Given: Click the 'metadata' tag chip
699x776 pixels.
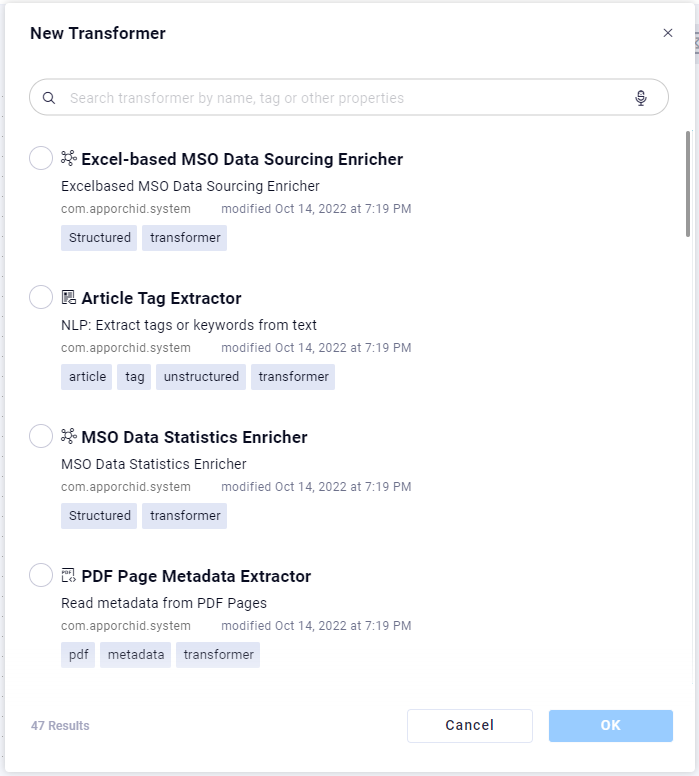Looking at the screenshot, I should pyautogui.click(x=136, y=655).
